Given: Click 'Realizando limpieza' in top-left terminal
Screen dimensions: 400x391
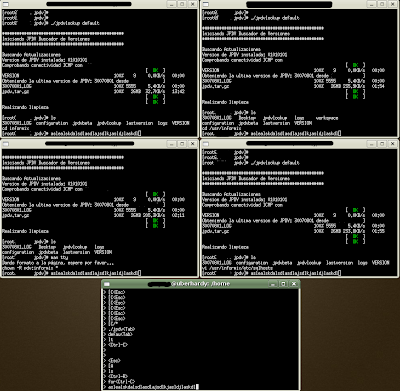Looking at the screenshot, I should pyautogui.click(x=25, y=107).
